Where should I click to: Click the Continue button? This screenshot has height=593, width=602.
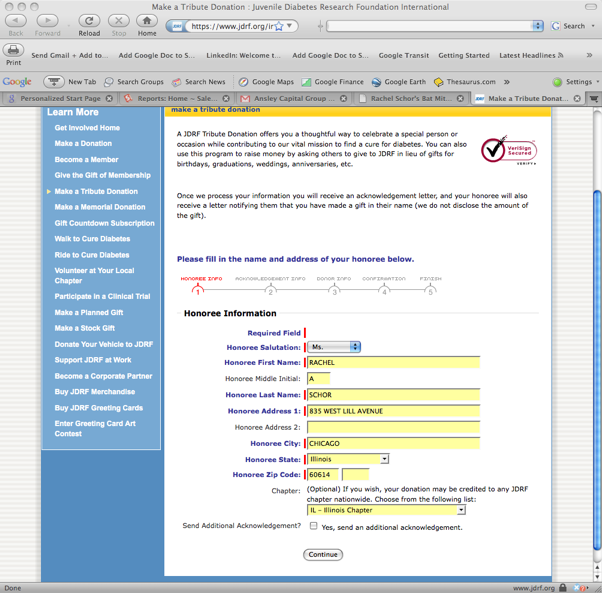tap(323, 555)
